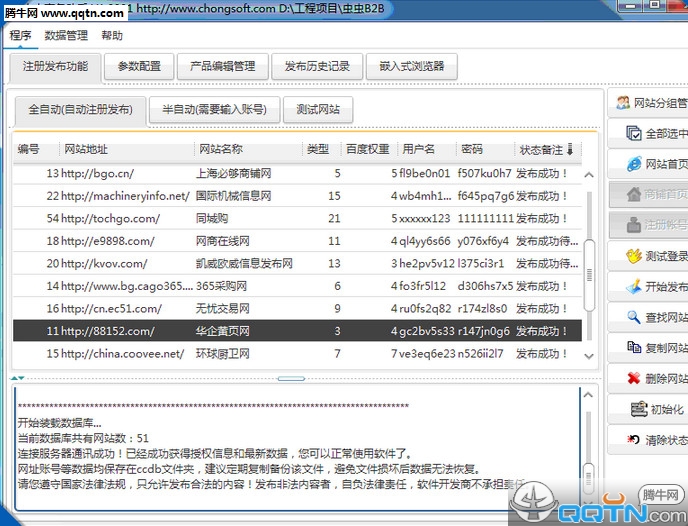The height and width of the screenshot is (526, 688).
Task: Switch to the 参数配置 tab
Action: 139,67
